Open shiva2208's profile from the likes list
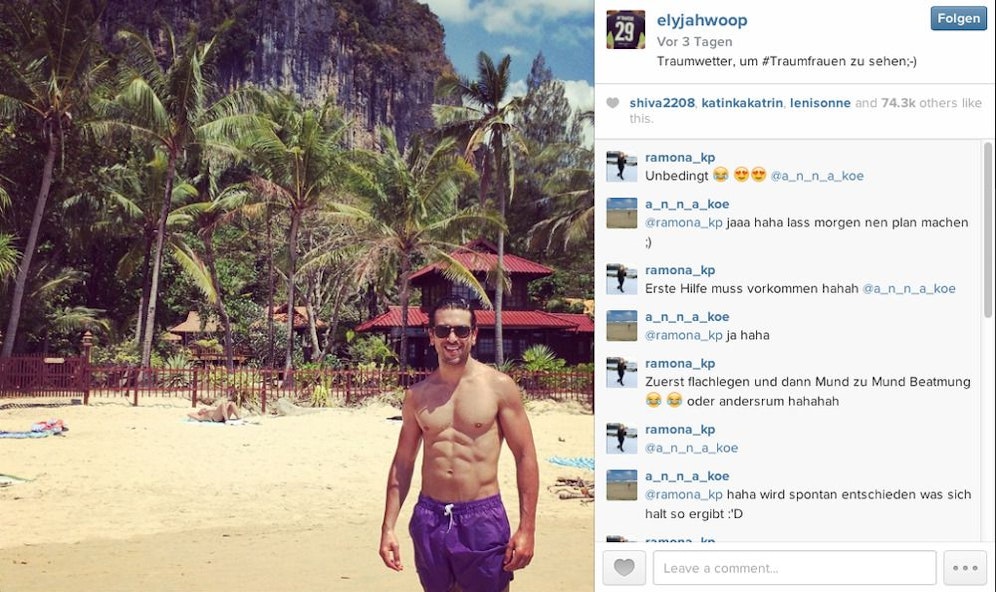 coord(662,103)
